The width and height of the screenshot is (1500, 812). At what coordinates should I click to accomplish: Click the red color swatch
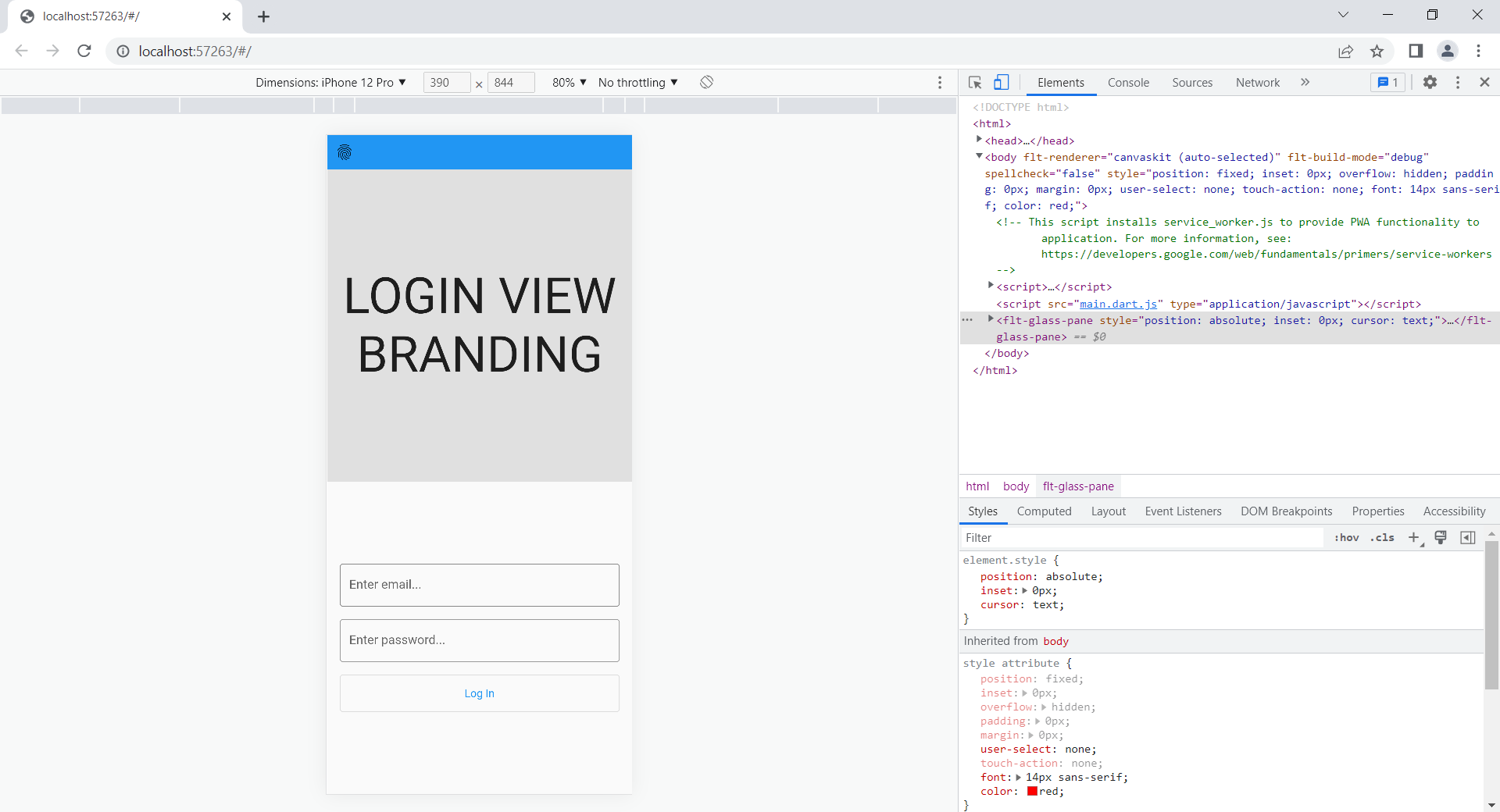[x=1032, y=791]
